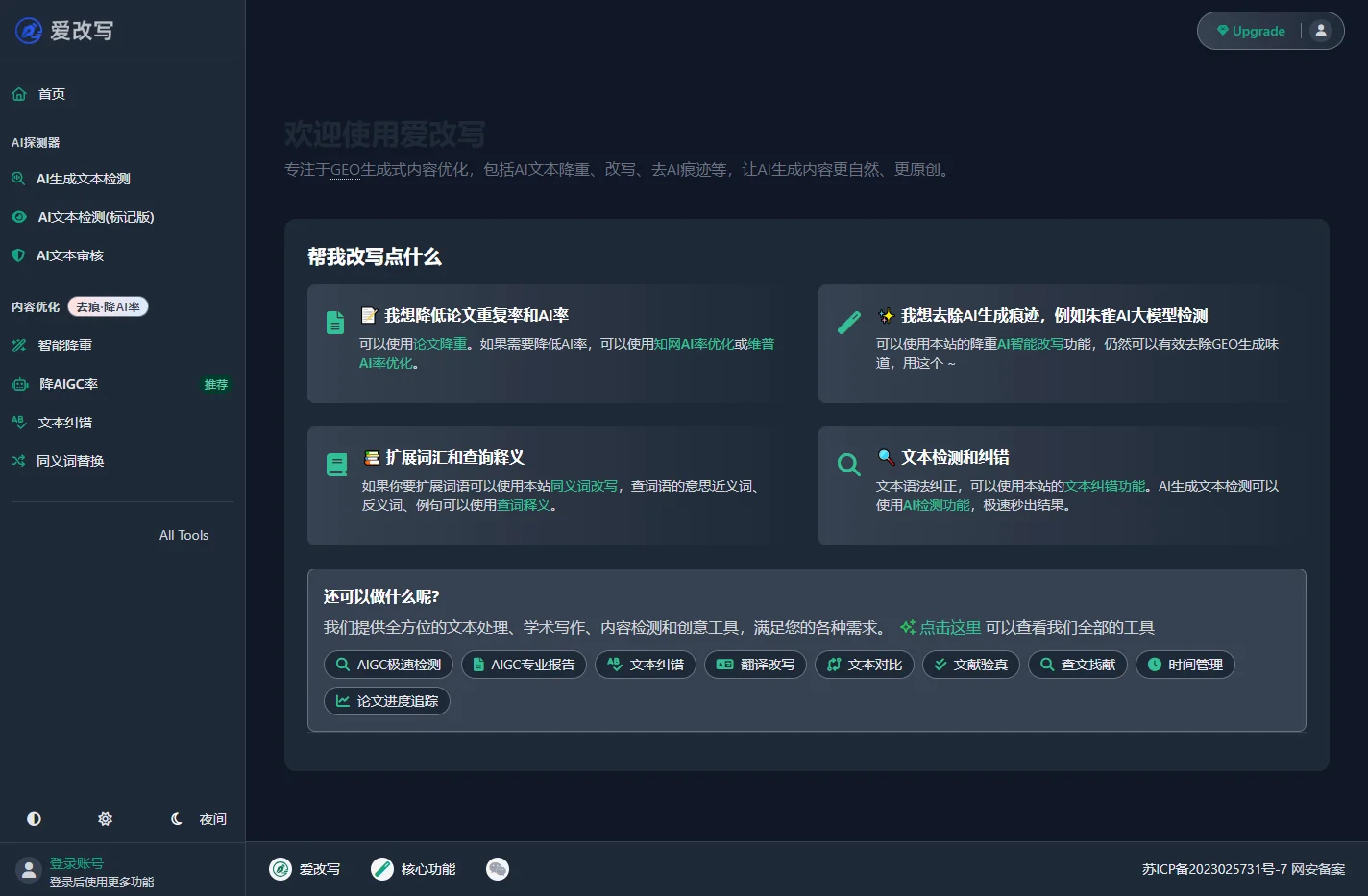Open the 维普AI率优化 link

(x=567, y=353)
